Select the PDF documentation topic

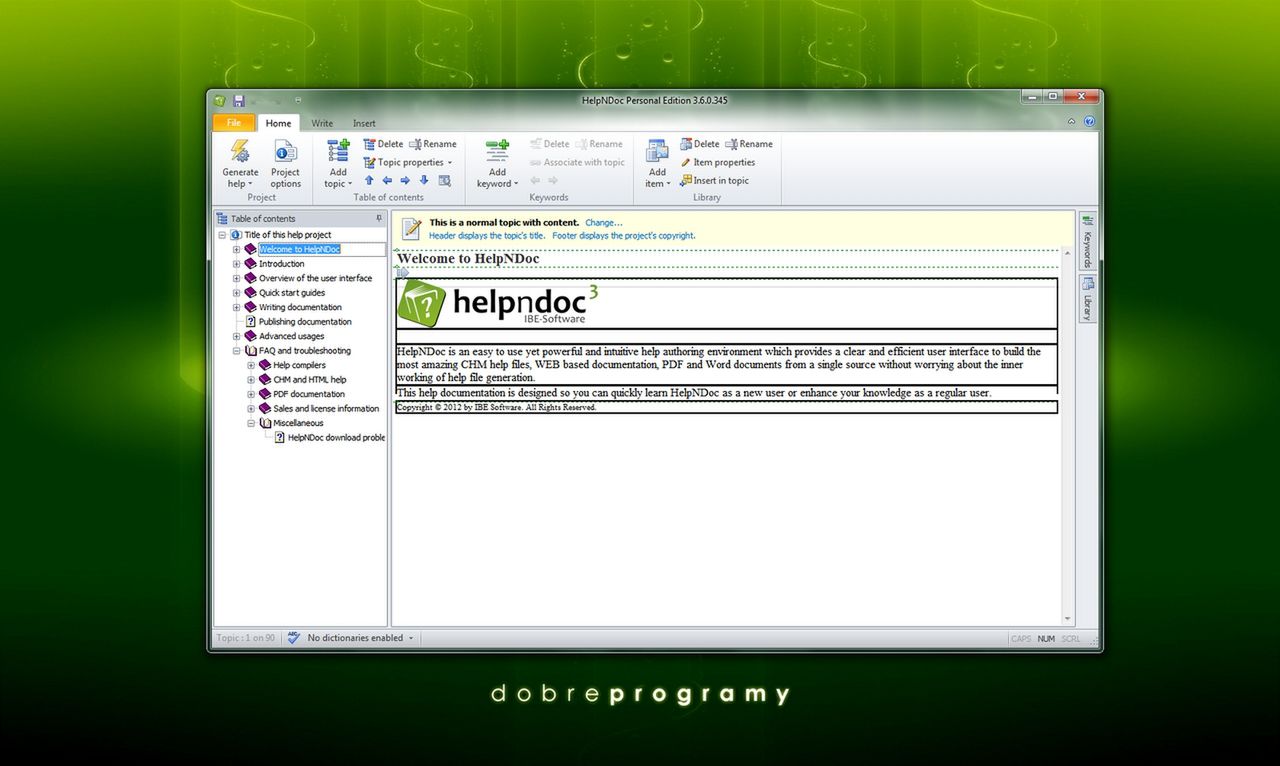[x=309, y=394]
